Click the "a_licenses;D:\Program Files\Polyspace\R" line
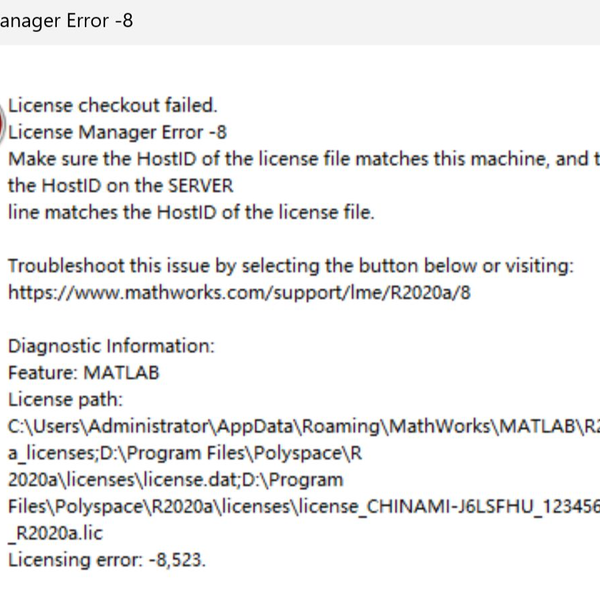The image size is (600, 600). 184,453
